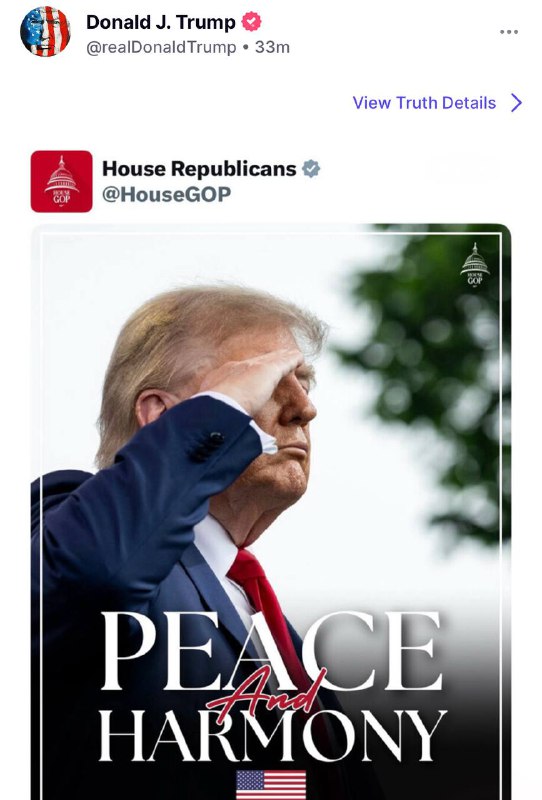Expand the chevron arrow next to View Truth Details
This screenshot has height=800, width=542.
tap(516, 103)
